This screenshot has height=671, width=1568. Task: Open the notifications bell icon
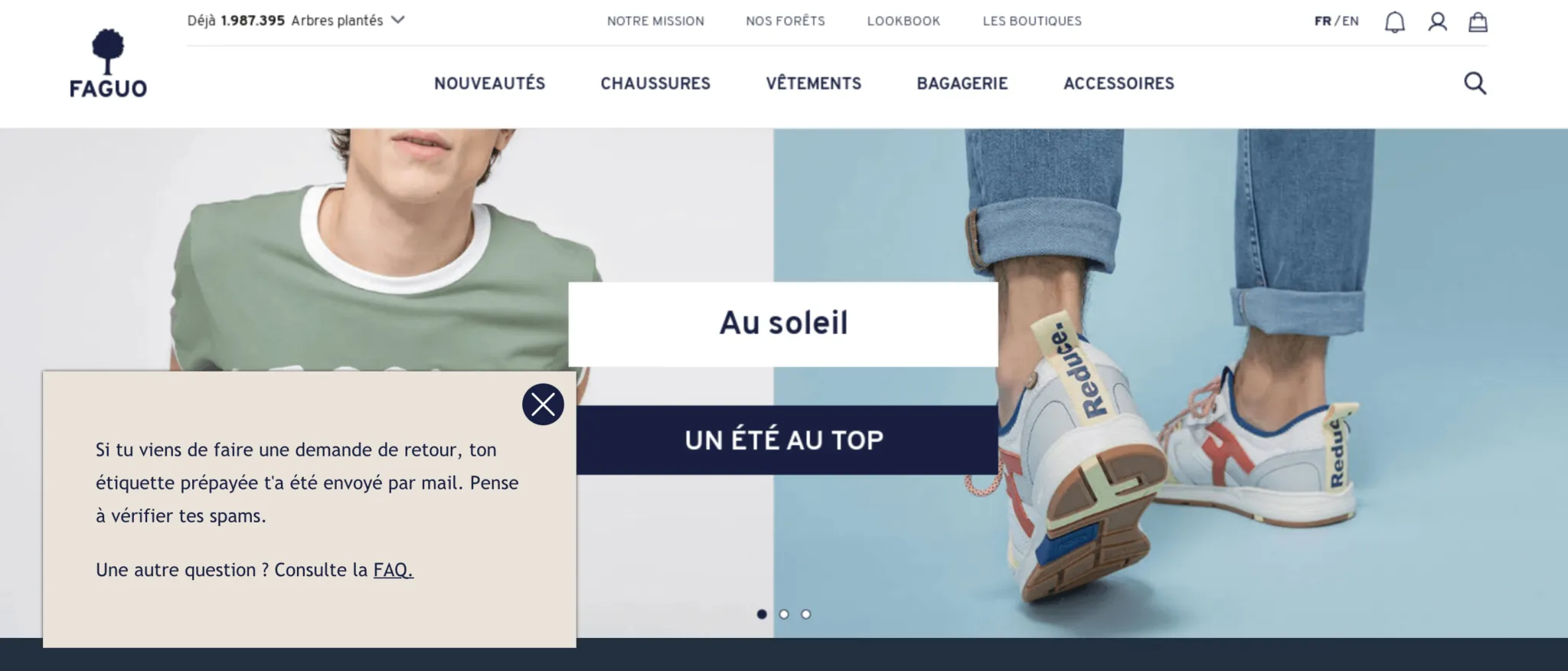click(1395, 22)
